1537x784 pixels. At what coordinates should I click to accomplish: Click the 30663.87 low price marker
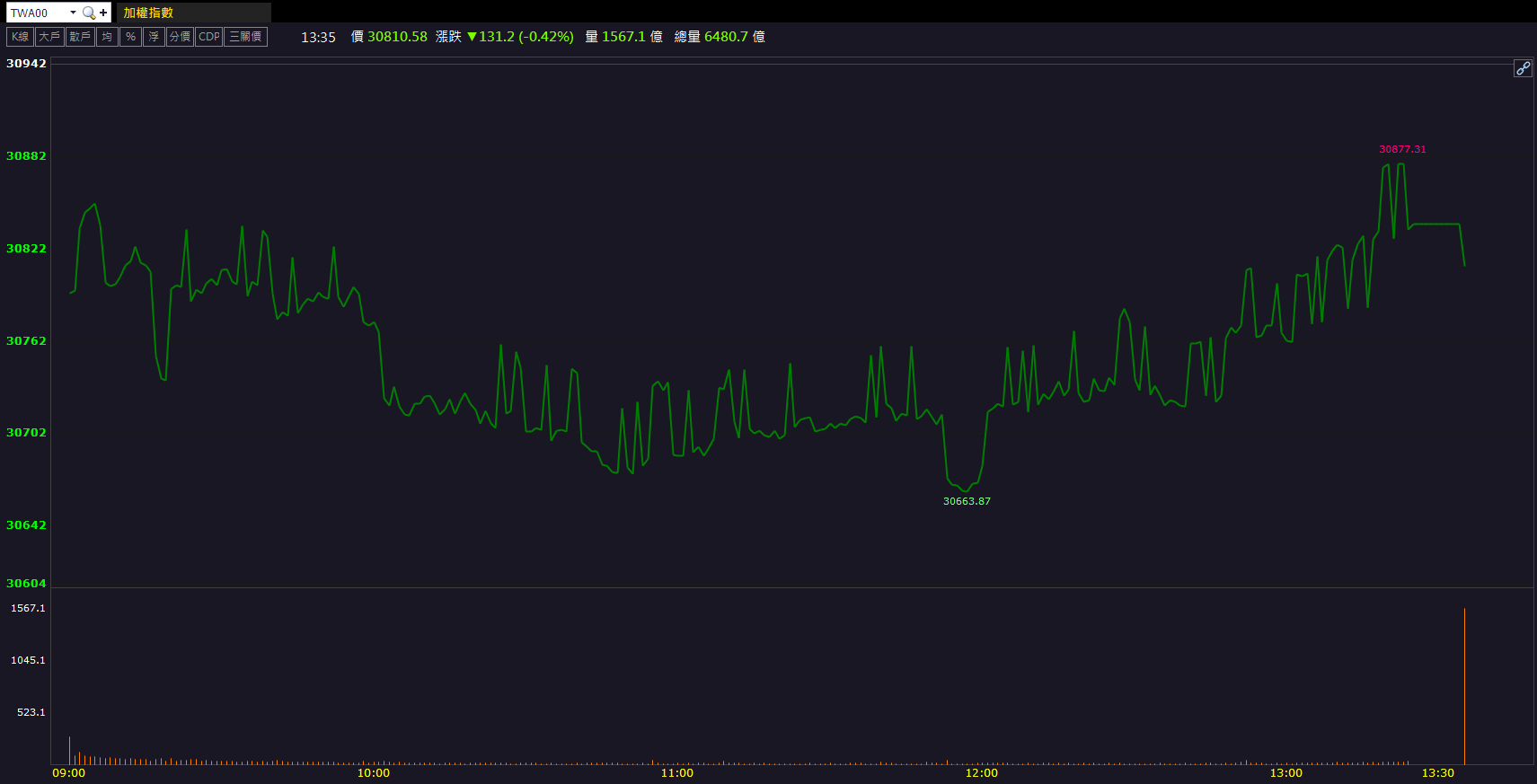tap(967, 501)
